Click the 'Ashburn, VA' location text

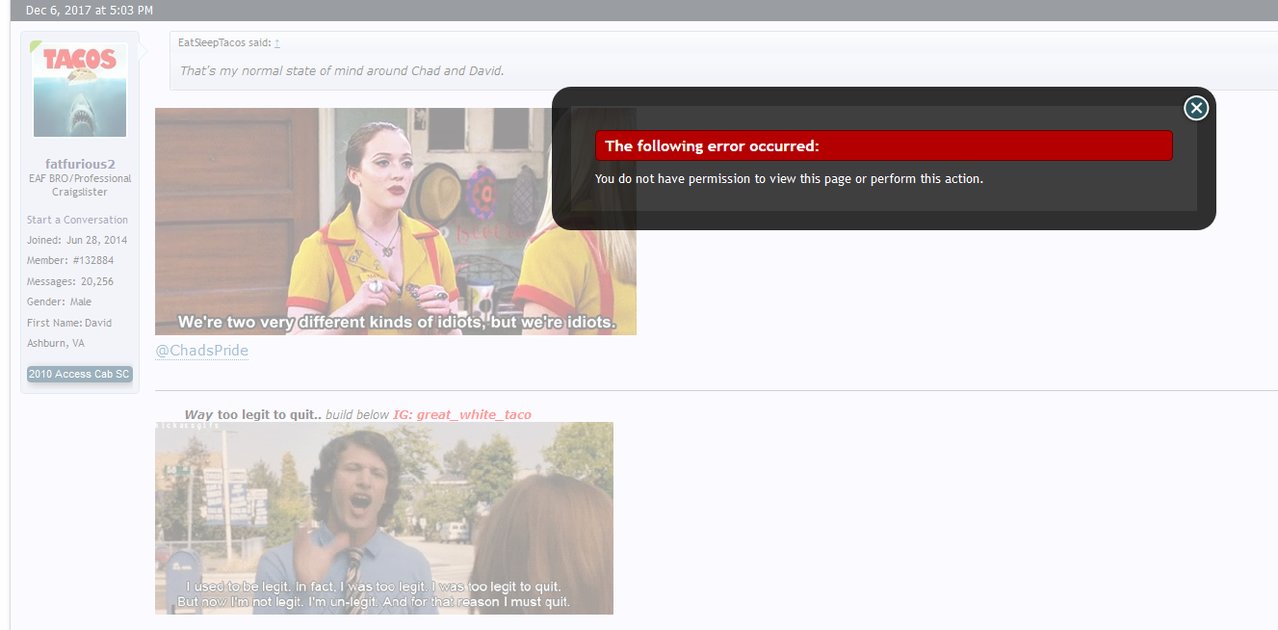coord(56,343)
